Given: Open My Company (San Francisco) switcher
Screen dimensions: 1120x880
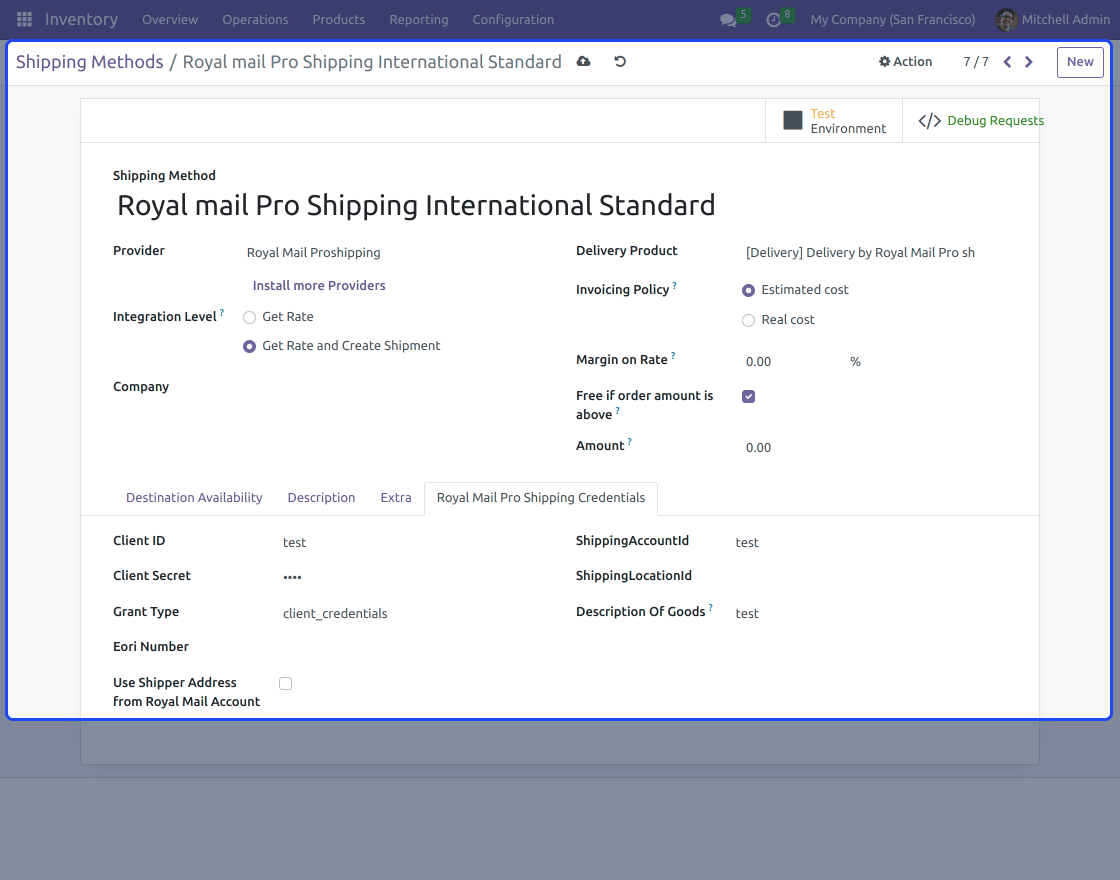Looking at the screenshot, I should (x=892, y=20).
